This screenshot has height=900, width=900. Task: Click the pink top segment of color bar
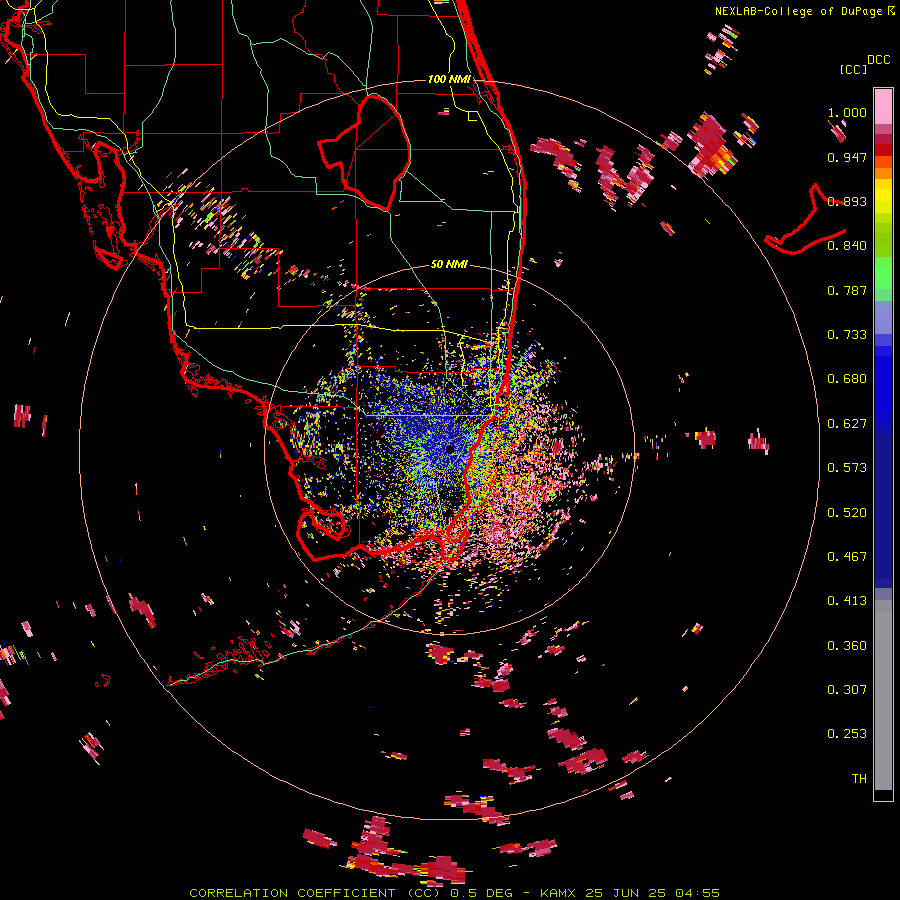click(x=883, y=106)
